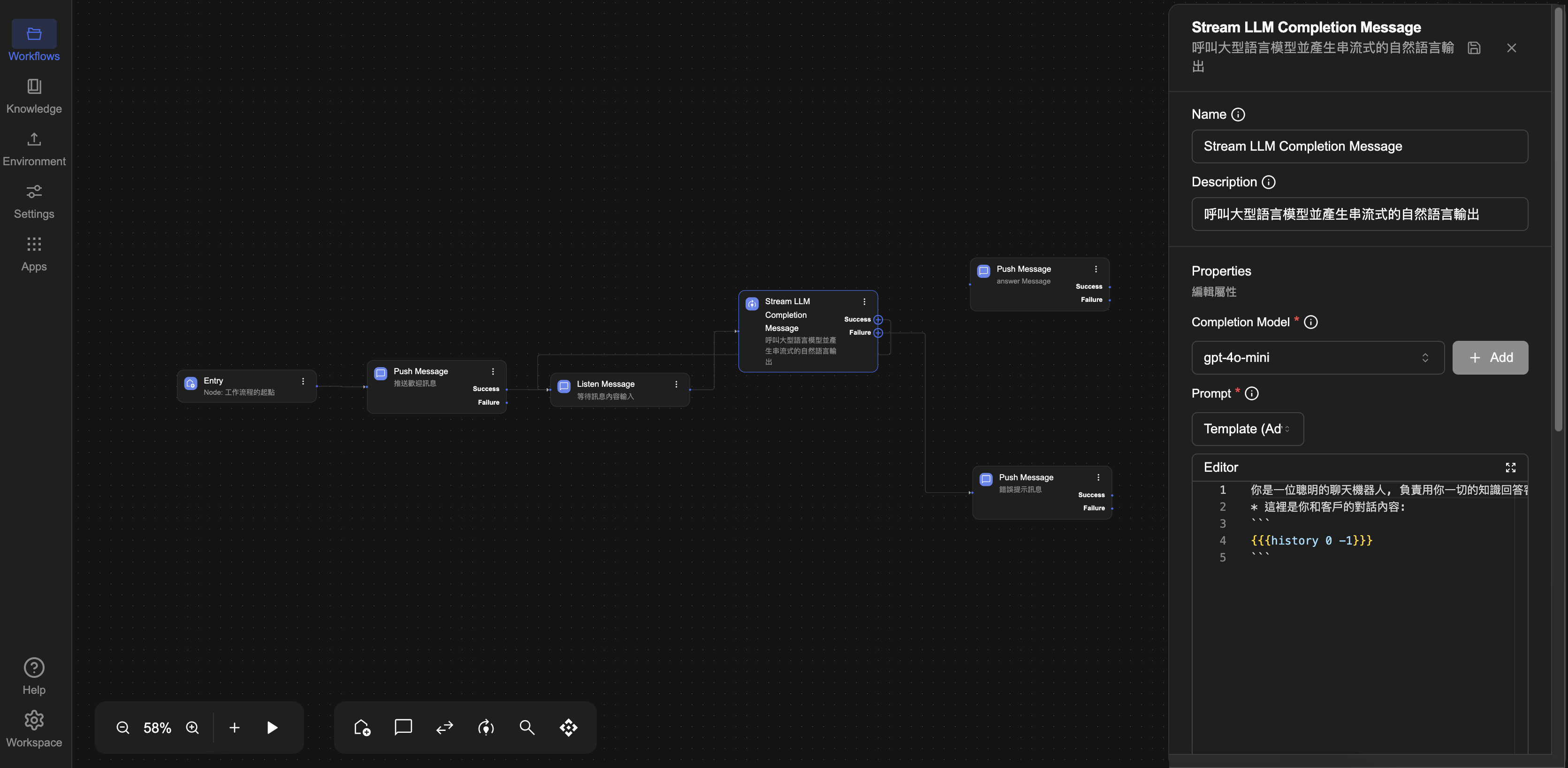
Task: Open the Knowledge section in sidebar
Action: click(x=34, y=96)
